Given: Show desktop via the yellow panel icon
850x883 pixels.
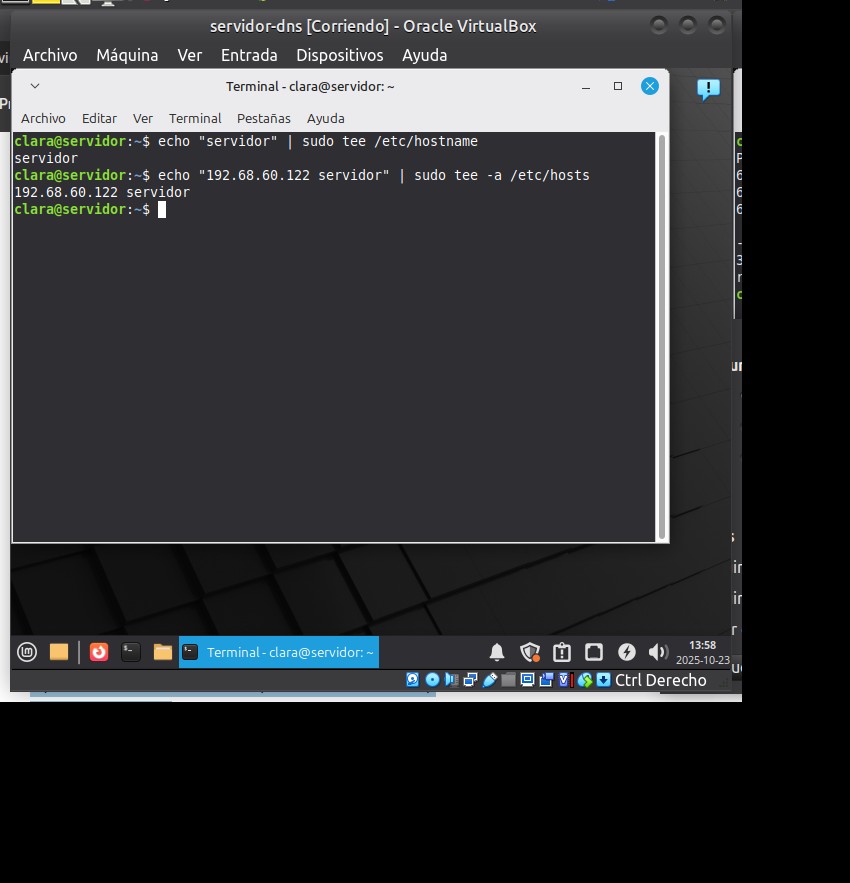Looking at the screenshot, I should 59,652.
